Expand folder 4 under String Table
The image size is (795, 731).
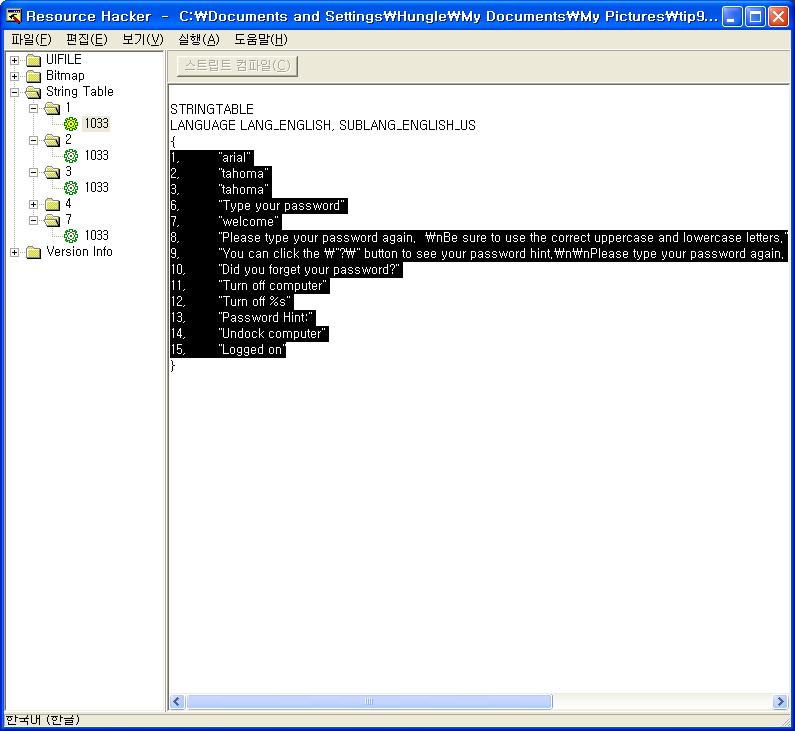tap(34, 204)
